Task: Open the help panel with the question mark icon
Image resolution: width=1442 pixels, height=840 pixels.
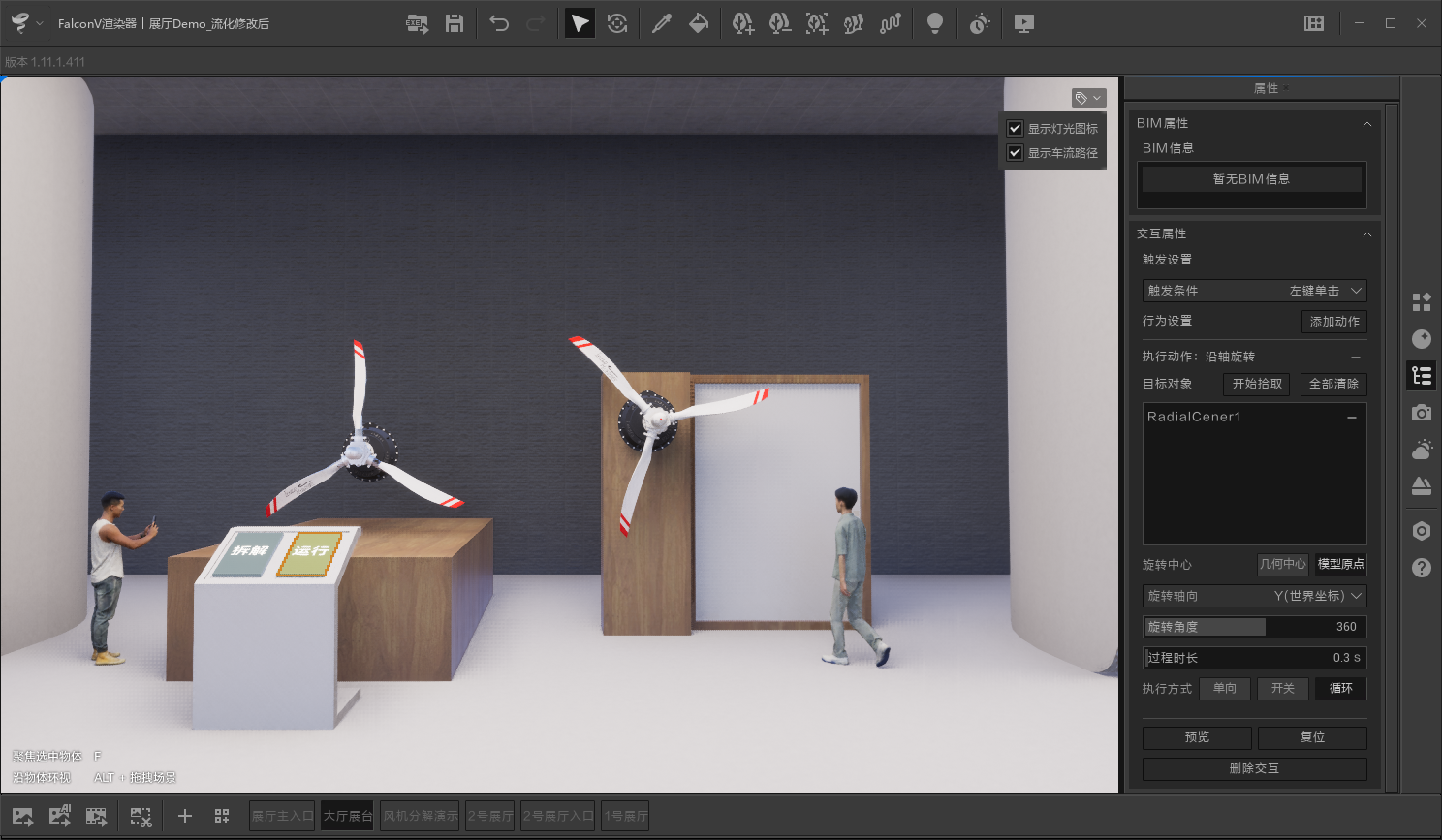Action: (1421, 567)
